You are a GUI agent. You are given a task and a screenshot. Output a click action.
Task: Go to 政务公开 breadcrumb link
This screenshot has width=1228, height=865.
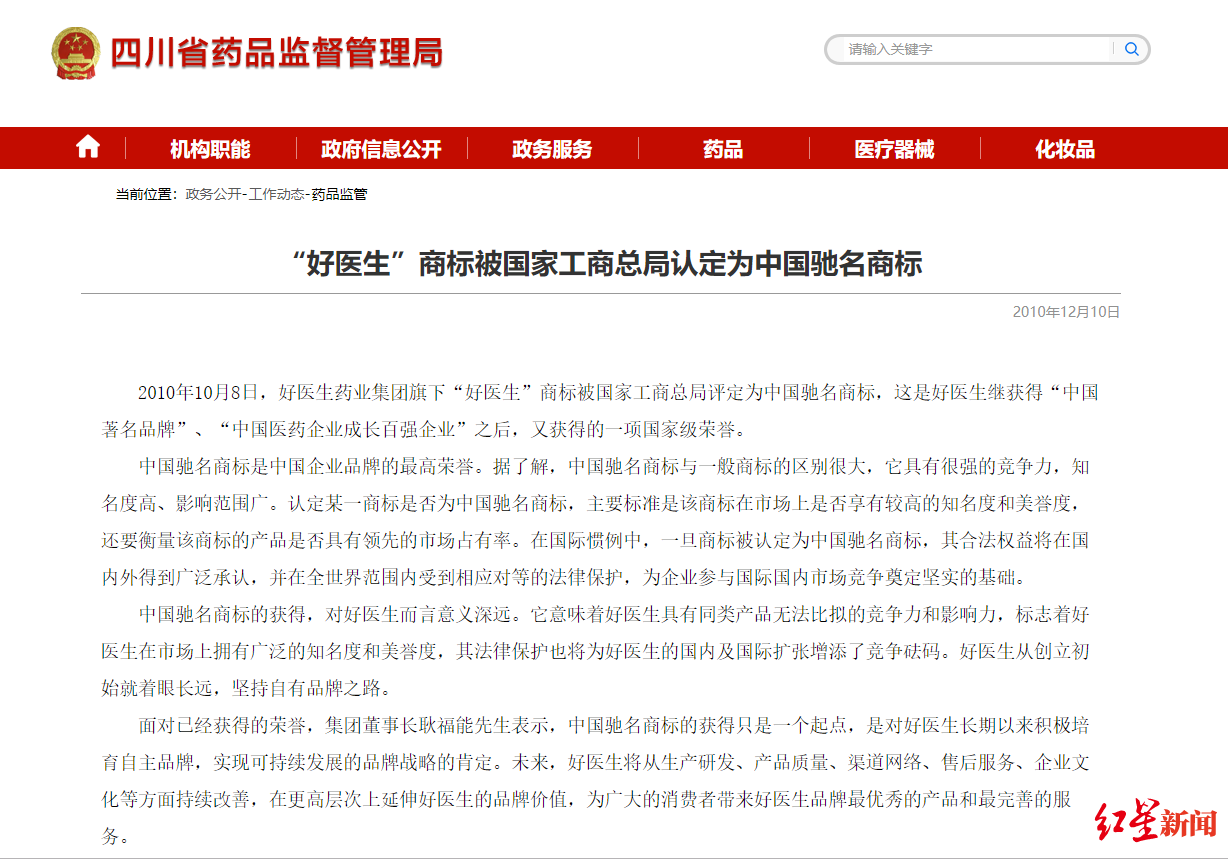pyautogui.click(x=213, y=194)
